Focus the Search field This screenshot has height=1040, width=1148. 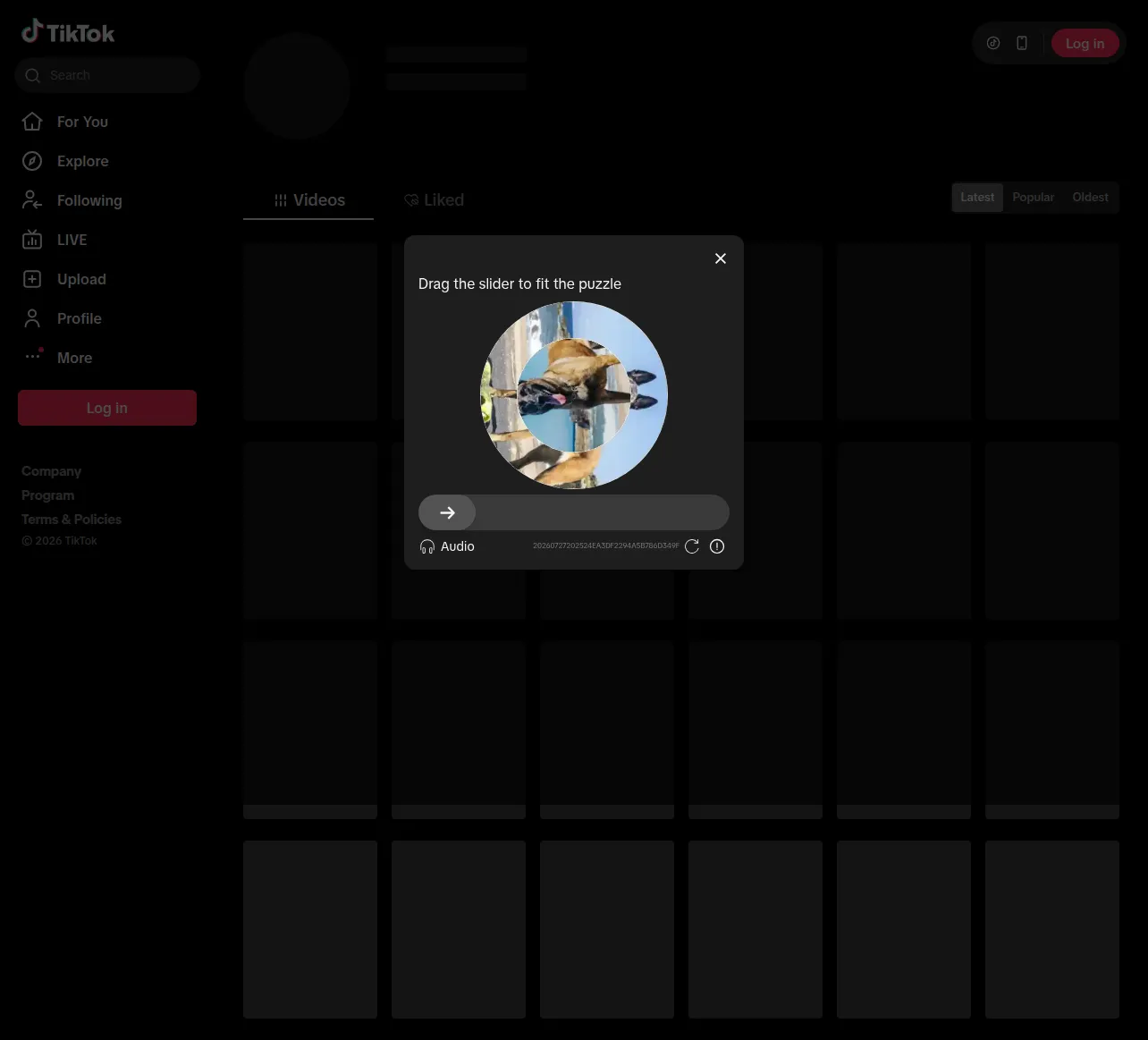[107, 75]
